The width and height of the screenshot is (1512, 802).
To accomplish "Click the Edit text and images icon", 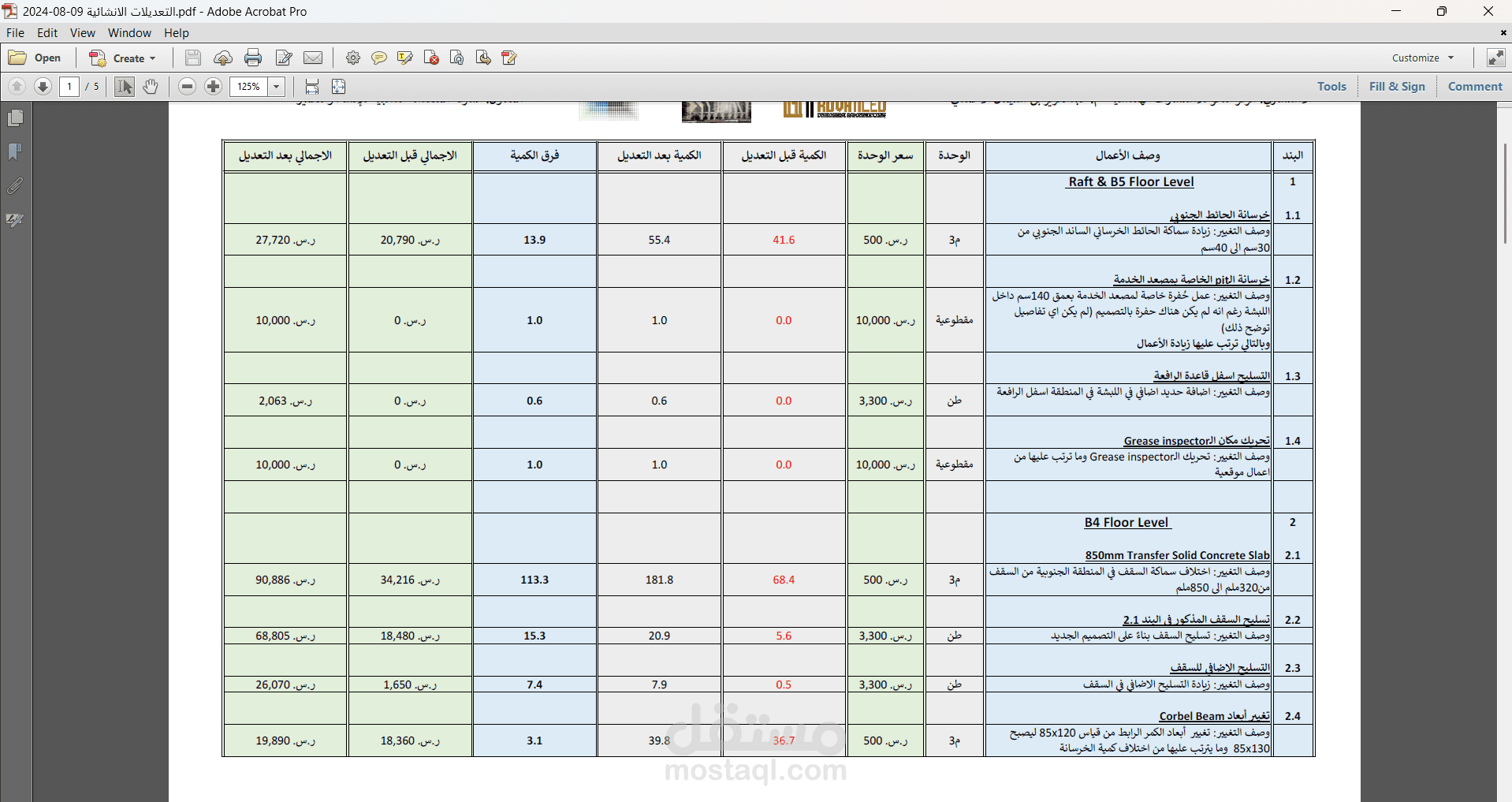I will click(284, 58).
